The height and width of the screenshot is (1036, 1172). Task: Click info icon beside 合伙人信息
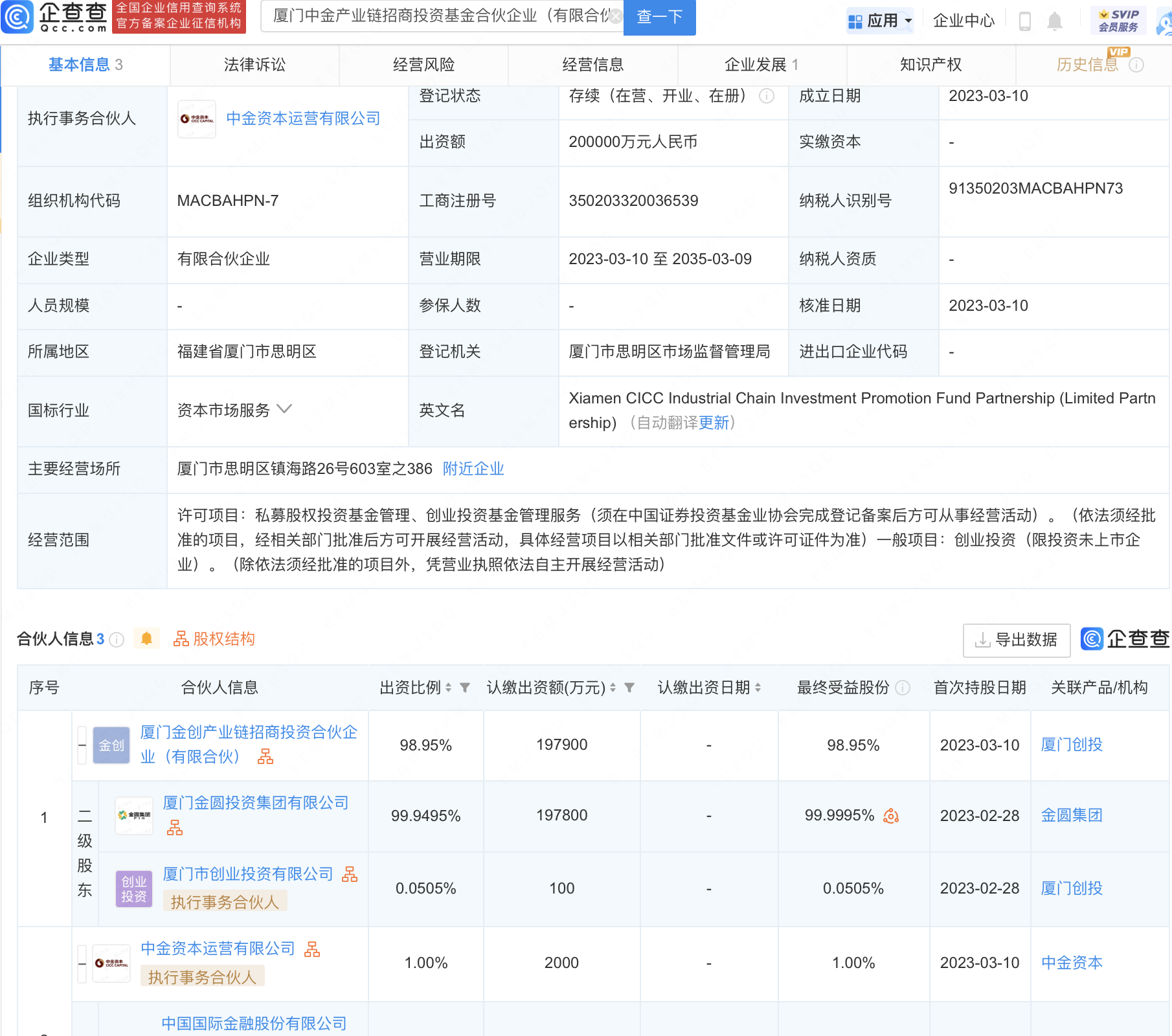[x=117, y=640]
